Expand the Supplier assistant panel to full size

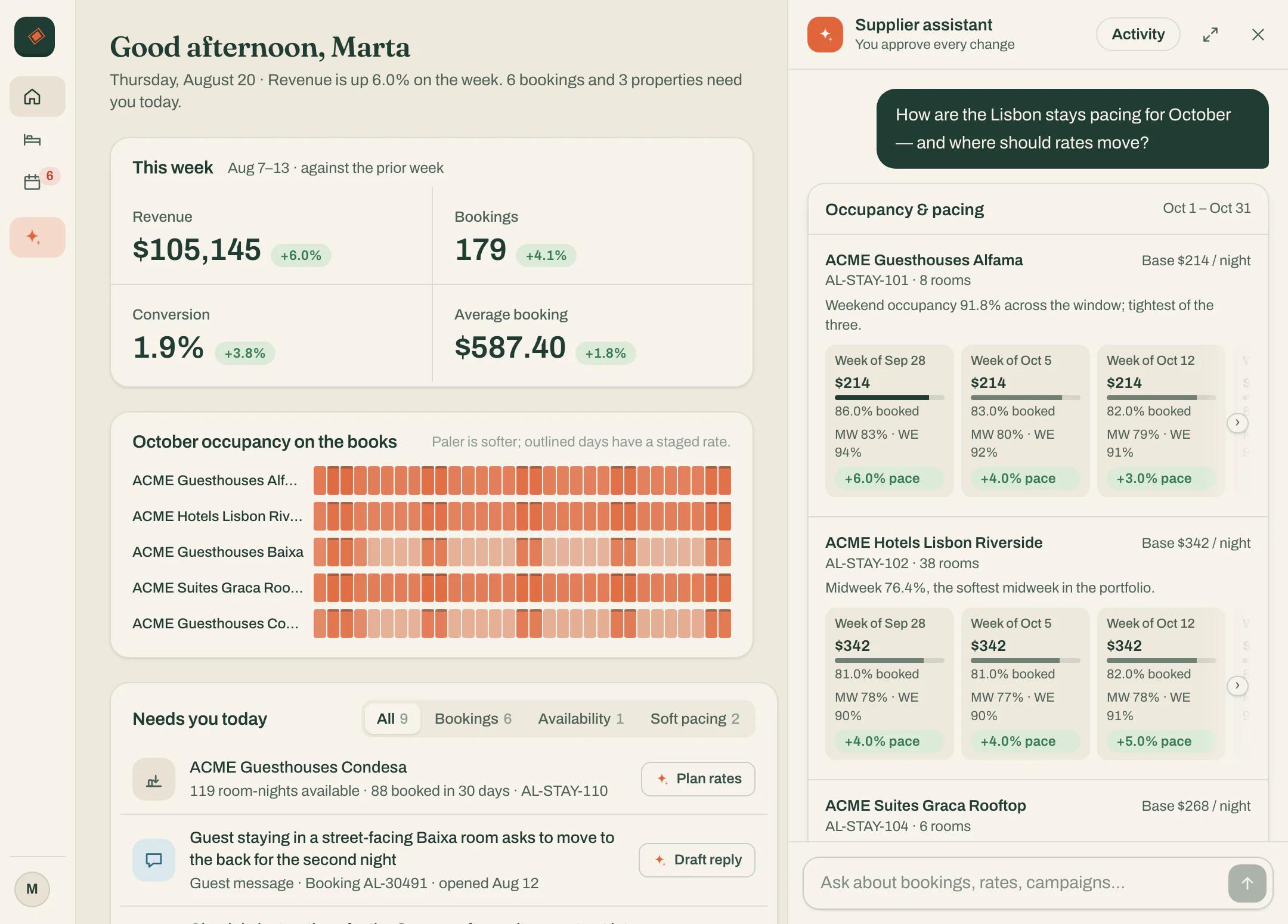pyautogui.click(x=1210, y=35)
